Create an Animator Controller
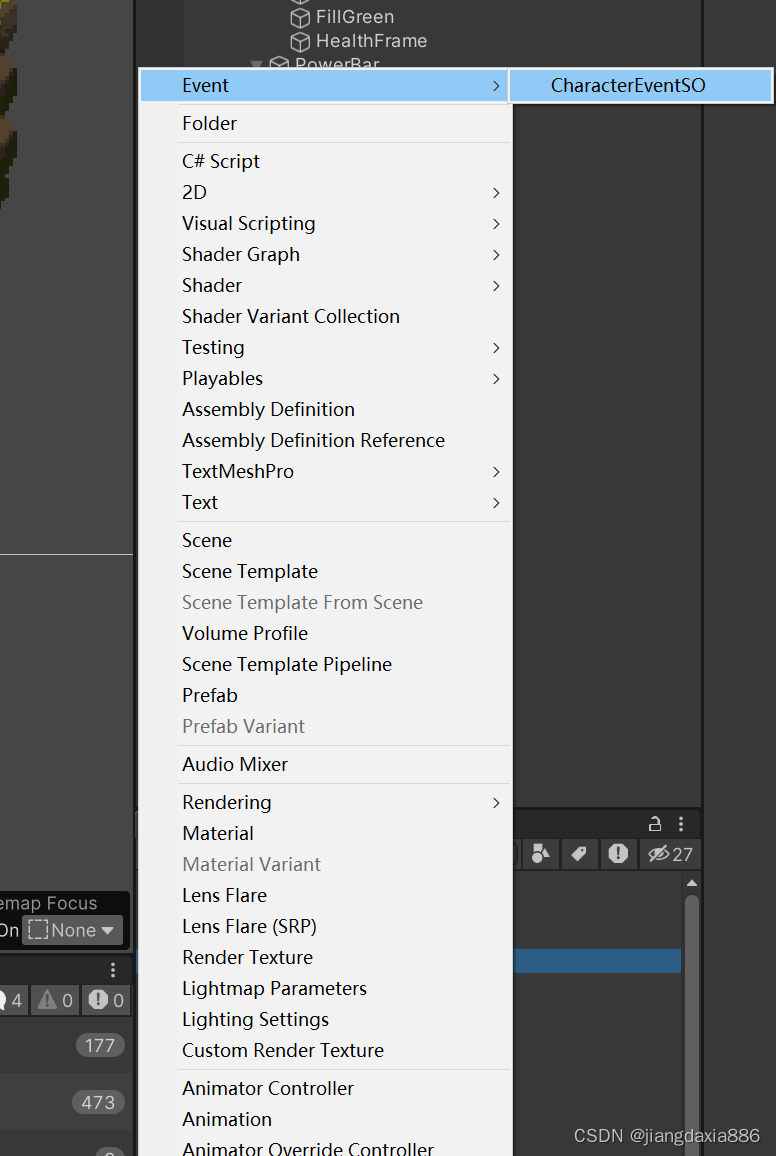Screen dimensions: 776x1156 point(325,1088)
